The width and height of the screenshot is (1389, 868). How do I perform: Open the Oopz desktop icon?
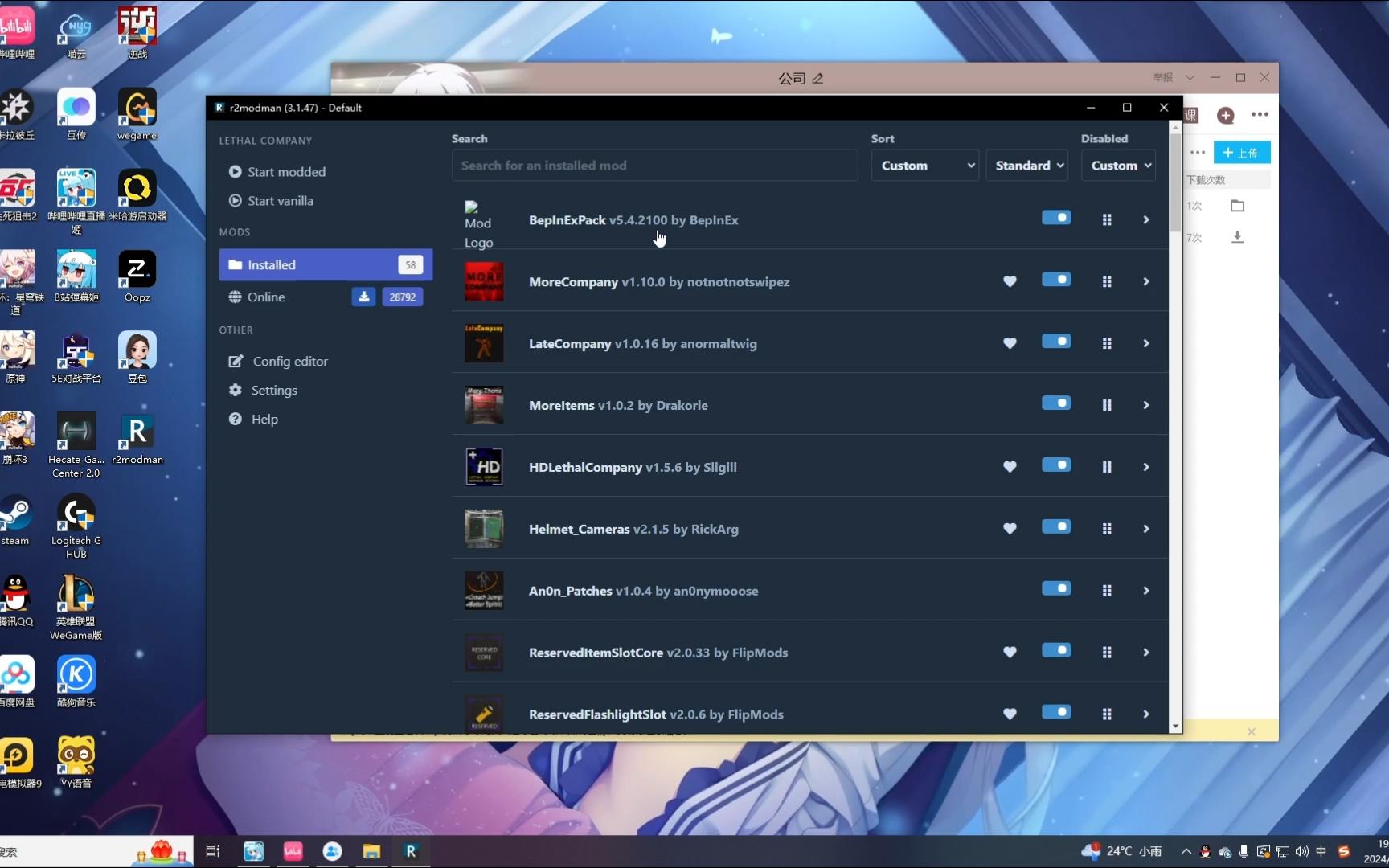click(137, 277)
